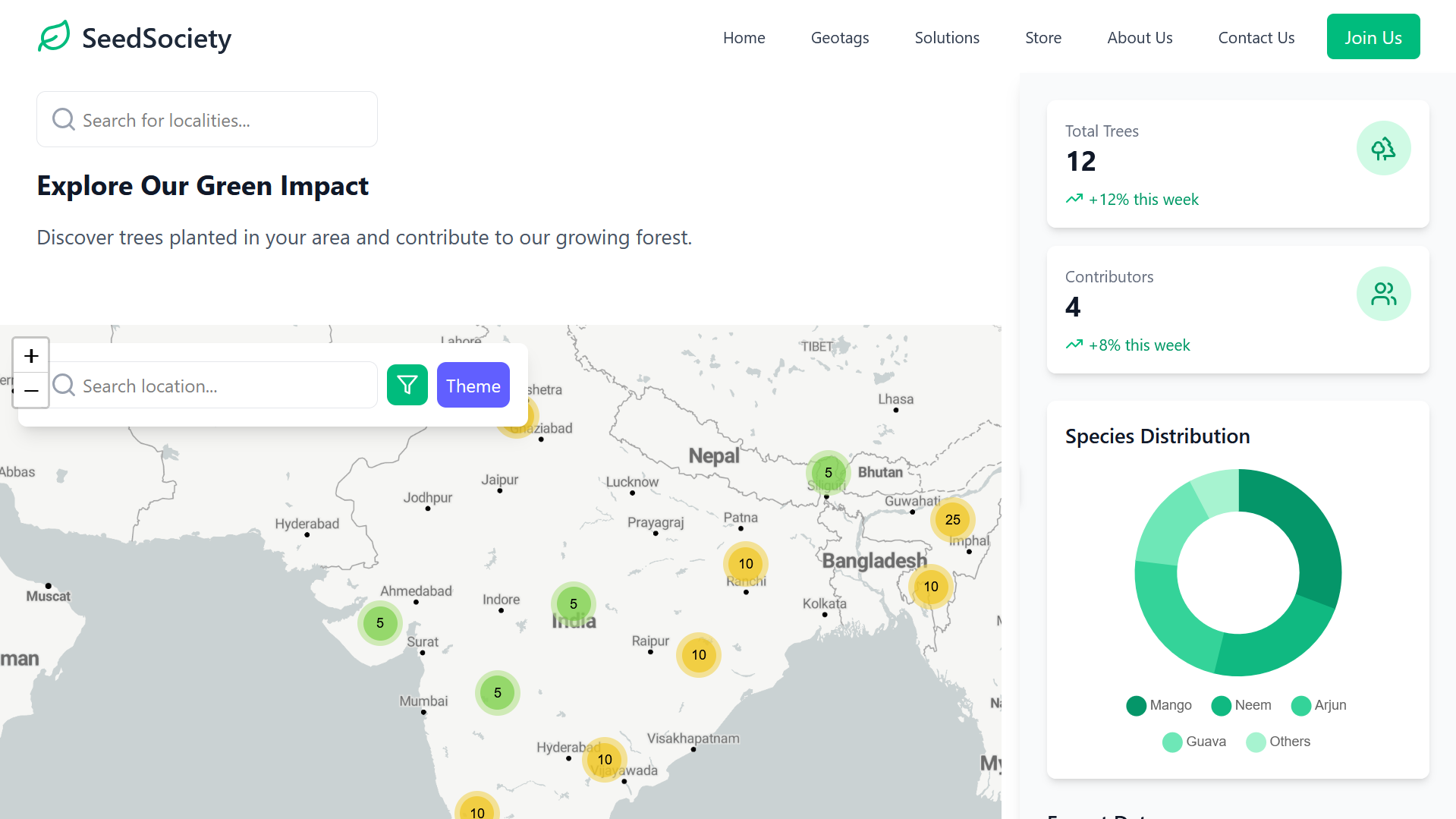Select the Store menu item

(x=1042, y=37)
